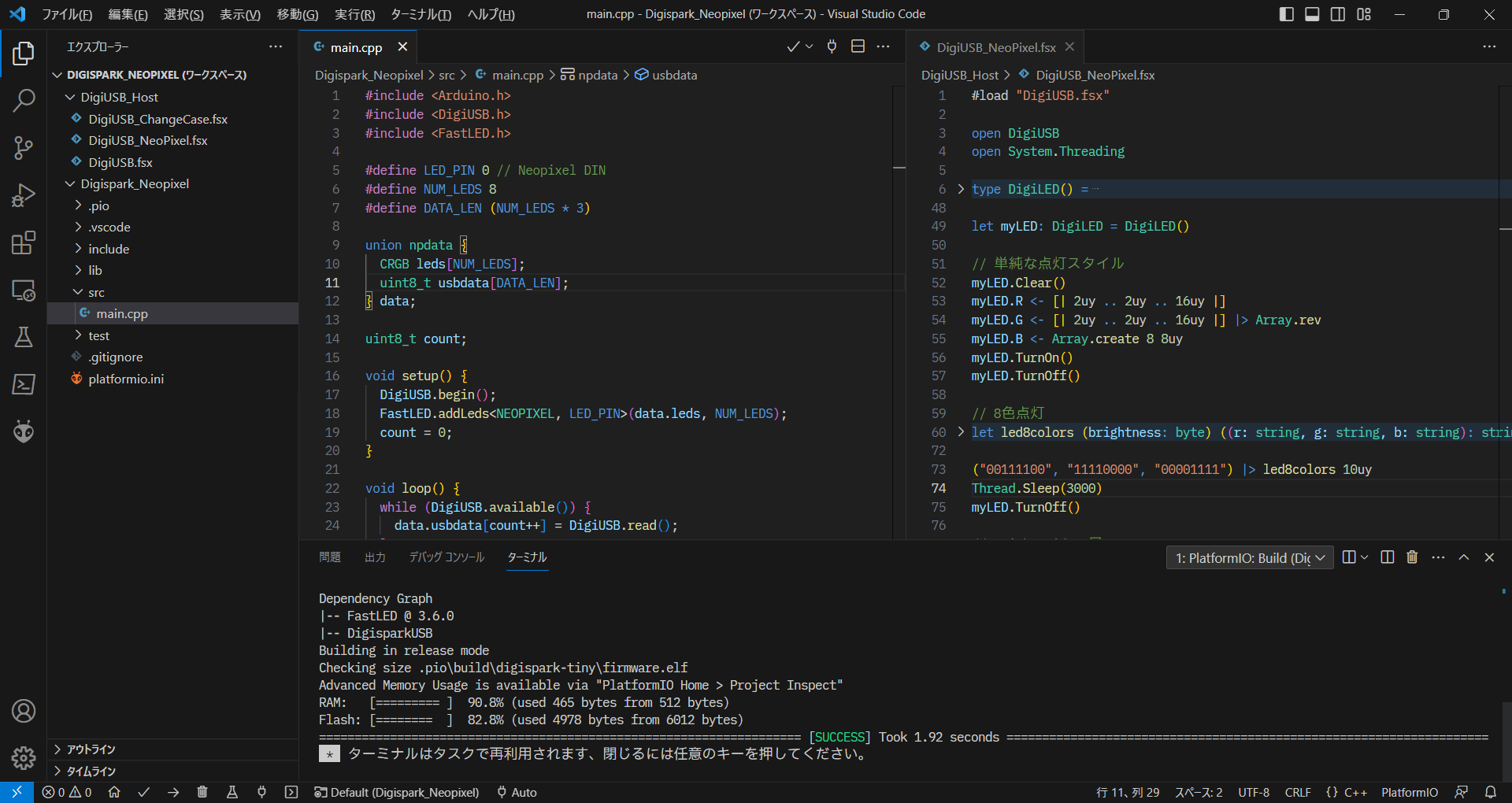
Task: Unfold the type DigiLED() region
Action: (961, 189)
